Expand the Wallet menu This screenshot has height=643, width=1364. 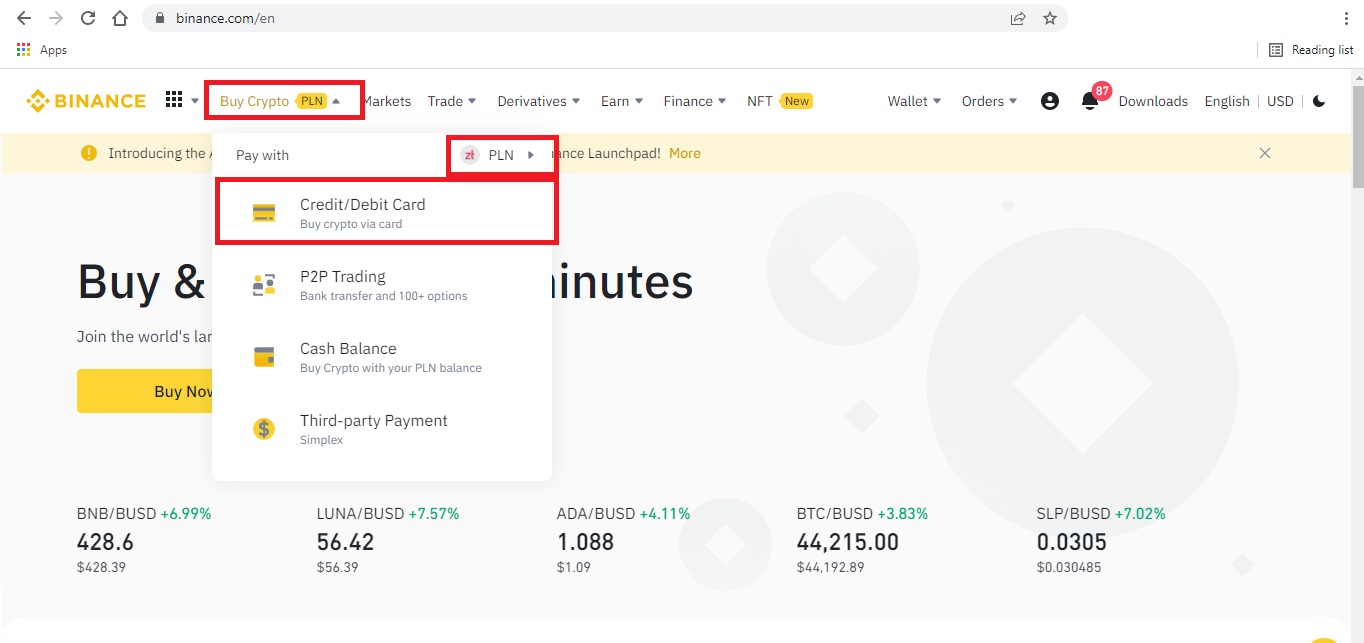pos(915,101)
